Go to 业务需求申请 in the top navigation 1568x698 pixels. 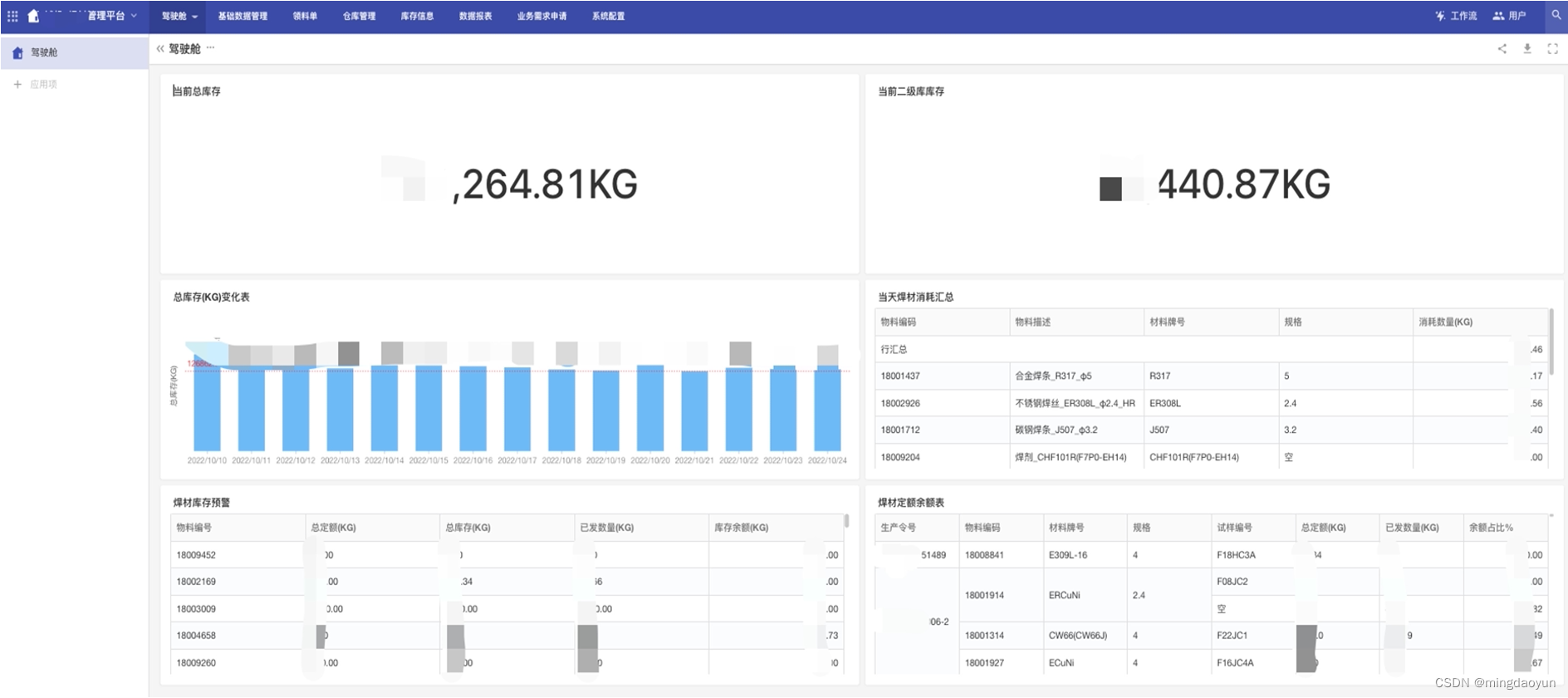click(541, 17)
